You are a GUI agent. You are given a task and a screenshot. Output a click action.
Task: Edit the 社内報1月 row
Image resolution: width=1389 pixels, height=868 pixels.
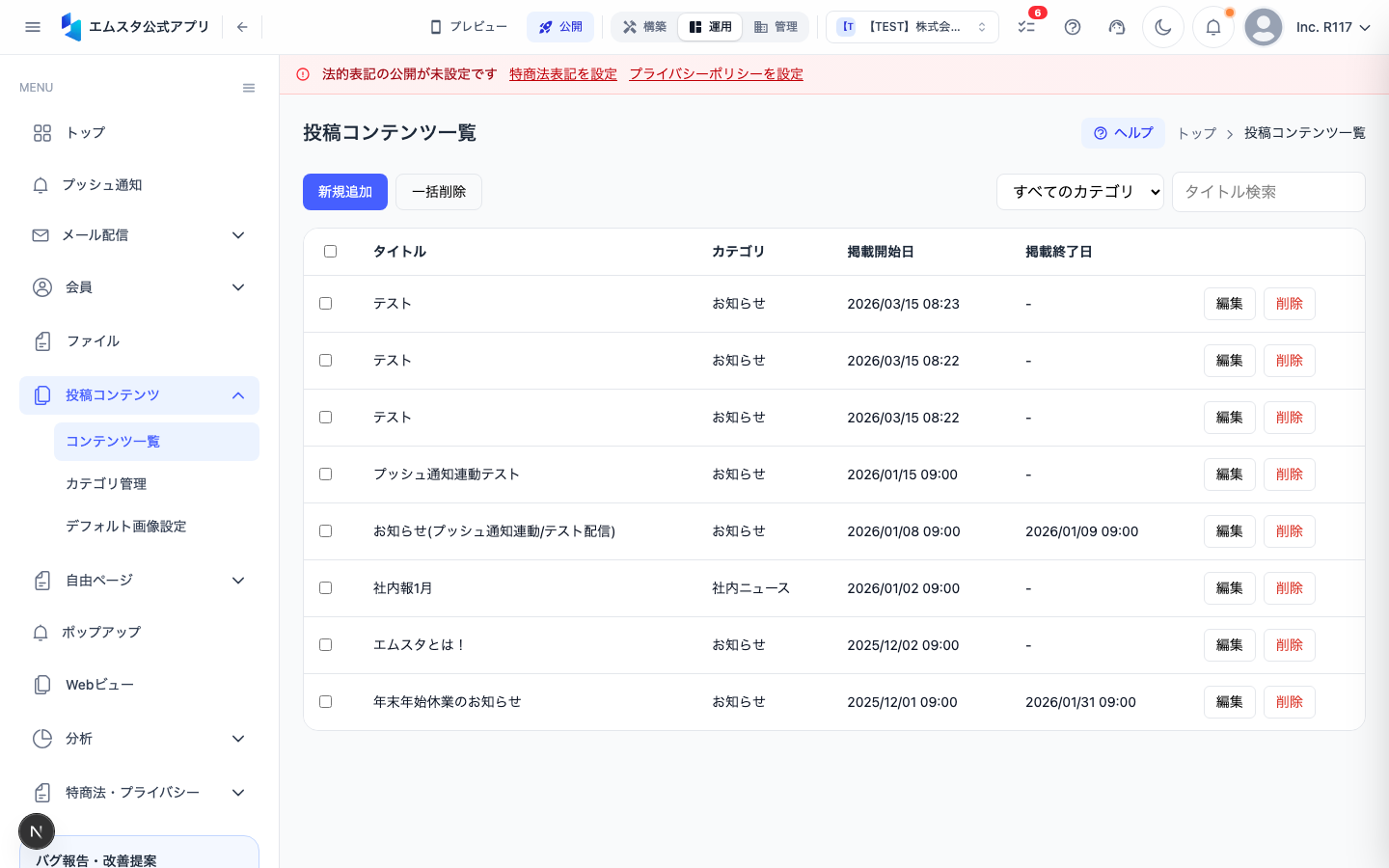pos(1230,588)
